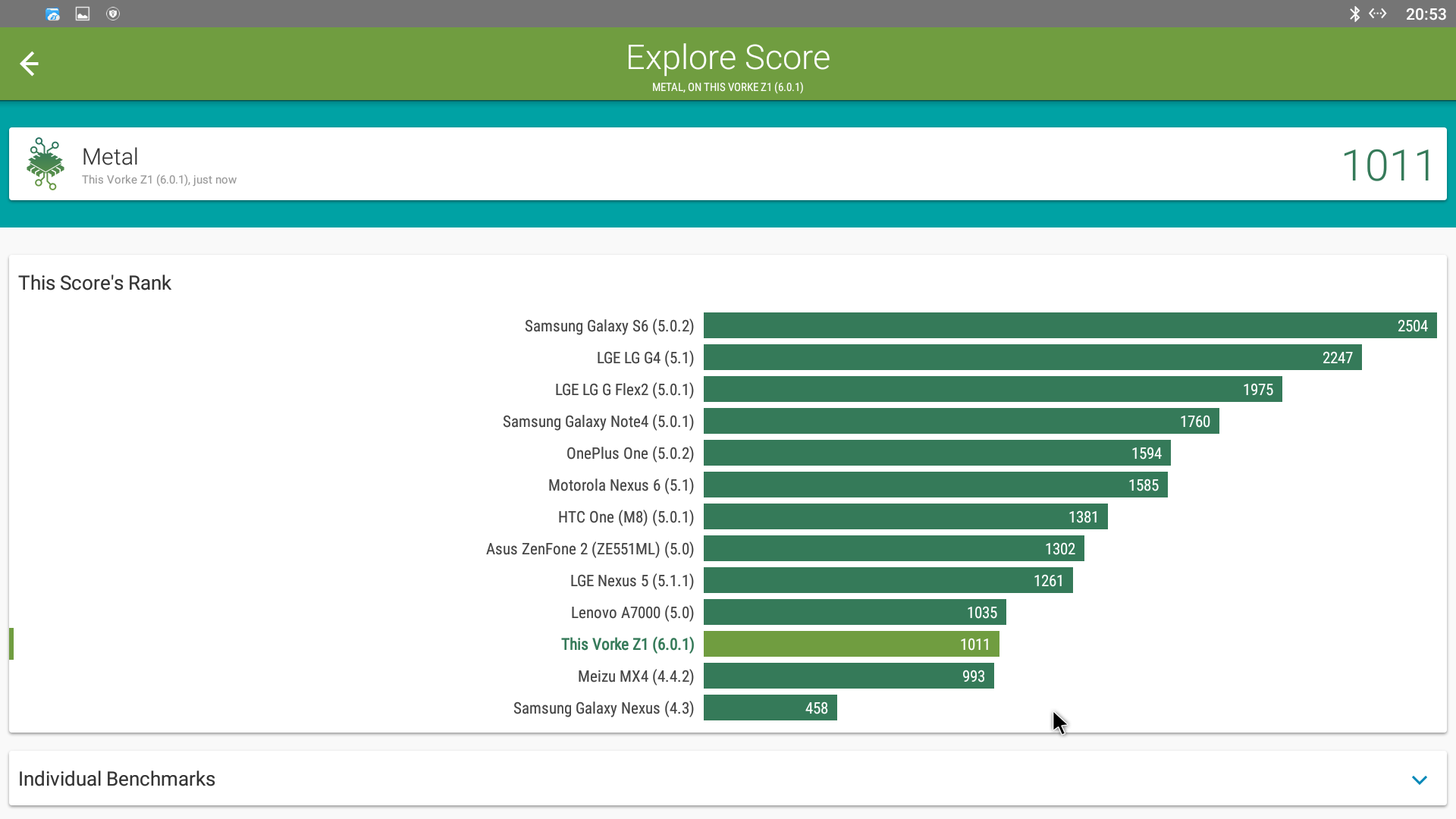Click the clock showing 20:53

point(1426,14)
